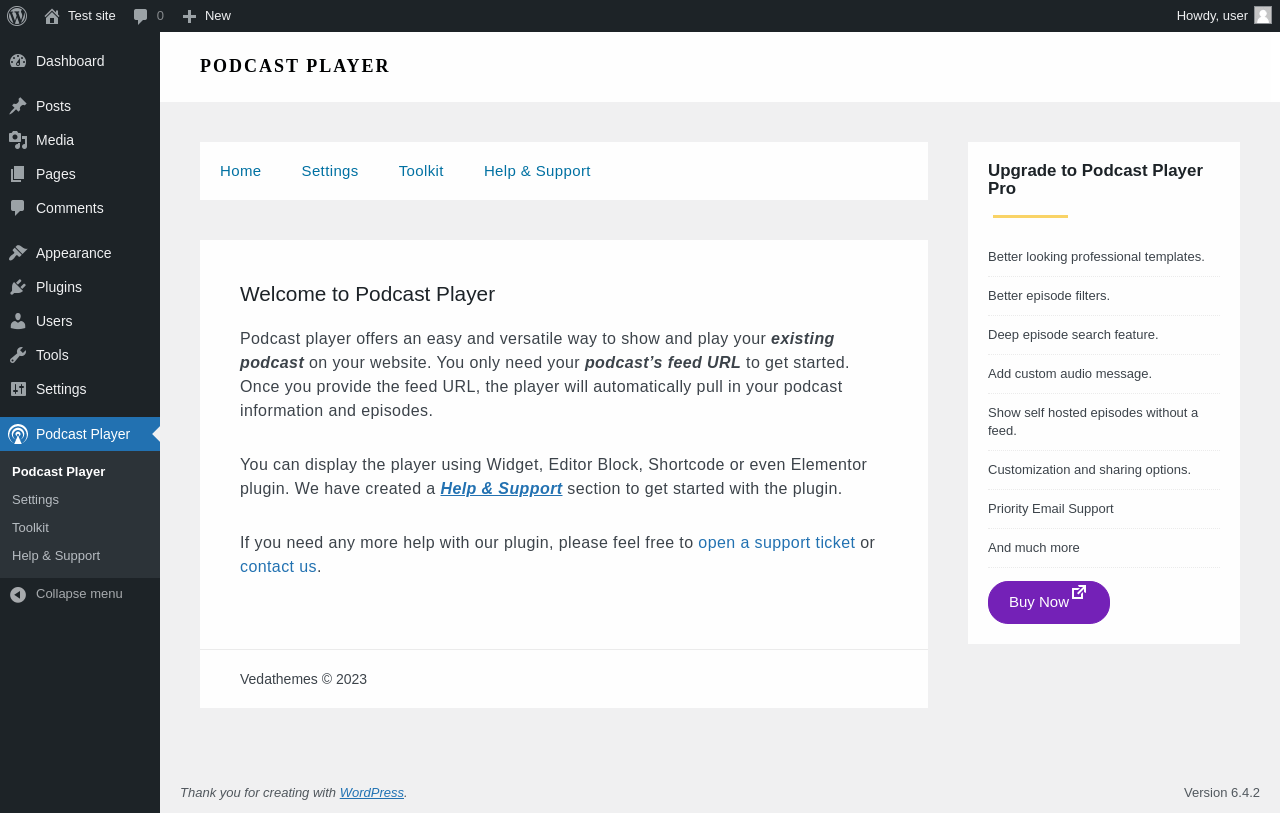
Task: Open Media library icon in sidebar
Action: [18, 140]
